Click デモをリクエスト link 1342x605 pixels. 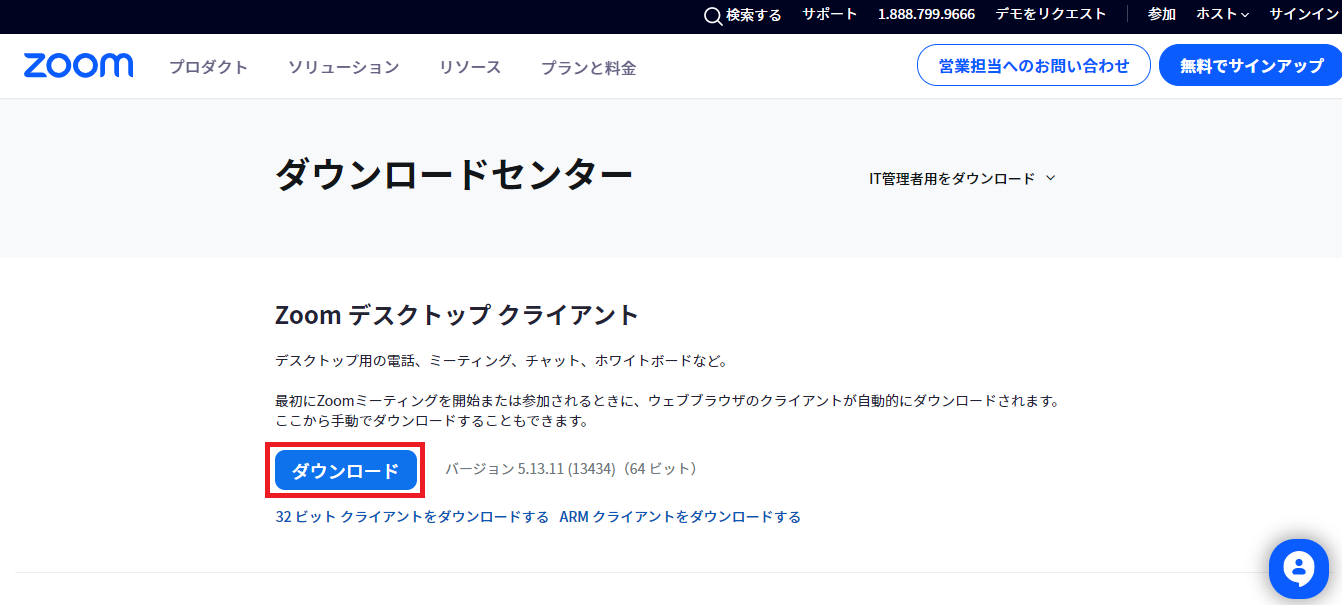coord(1051,14)
